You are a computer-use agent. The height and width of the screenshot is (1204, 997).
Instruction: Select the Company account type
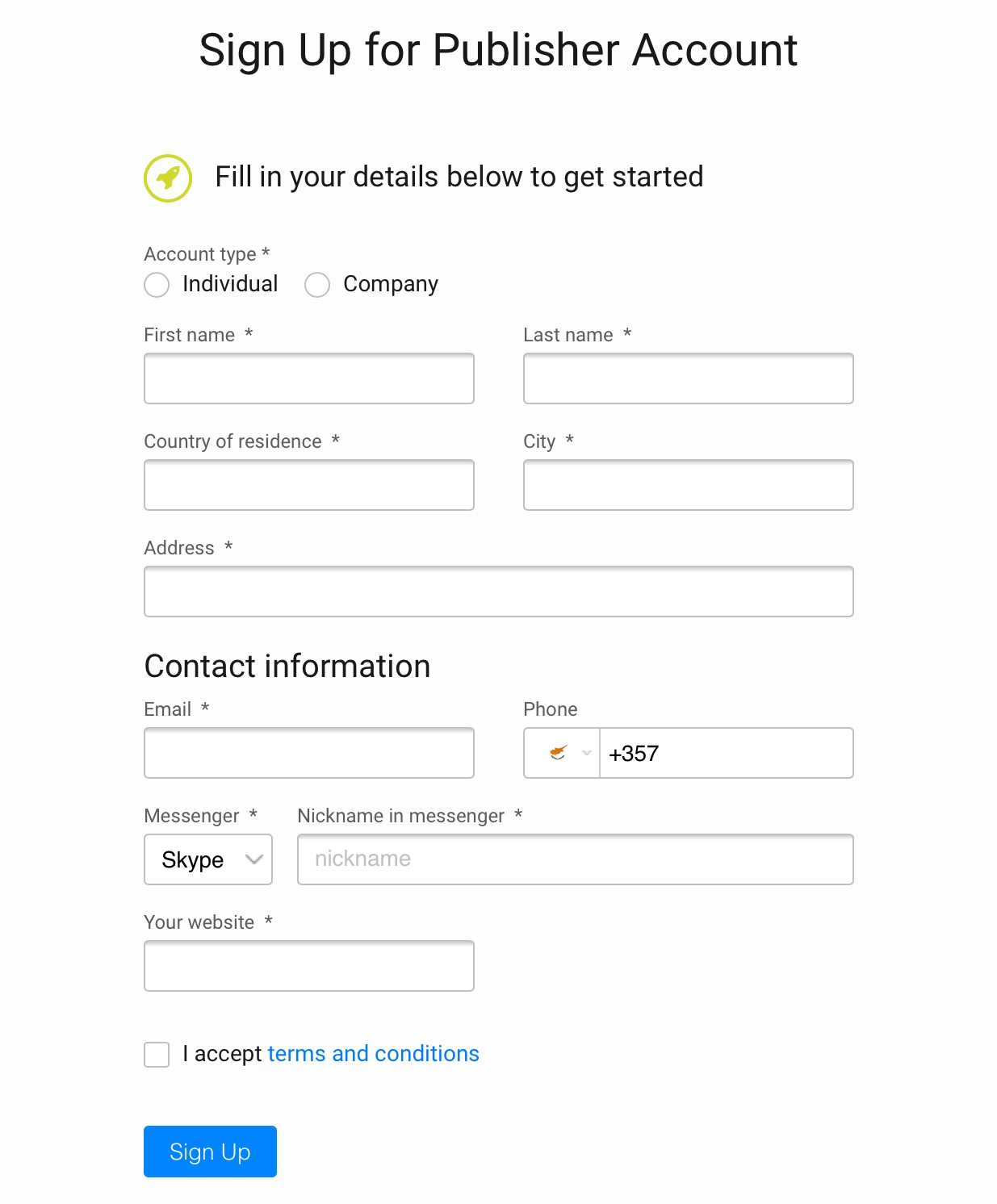coord(317,285)
